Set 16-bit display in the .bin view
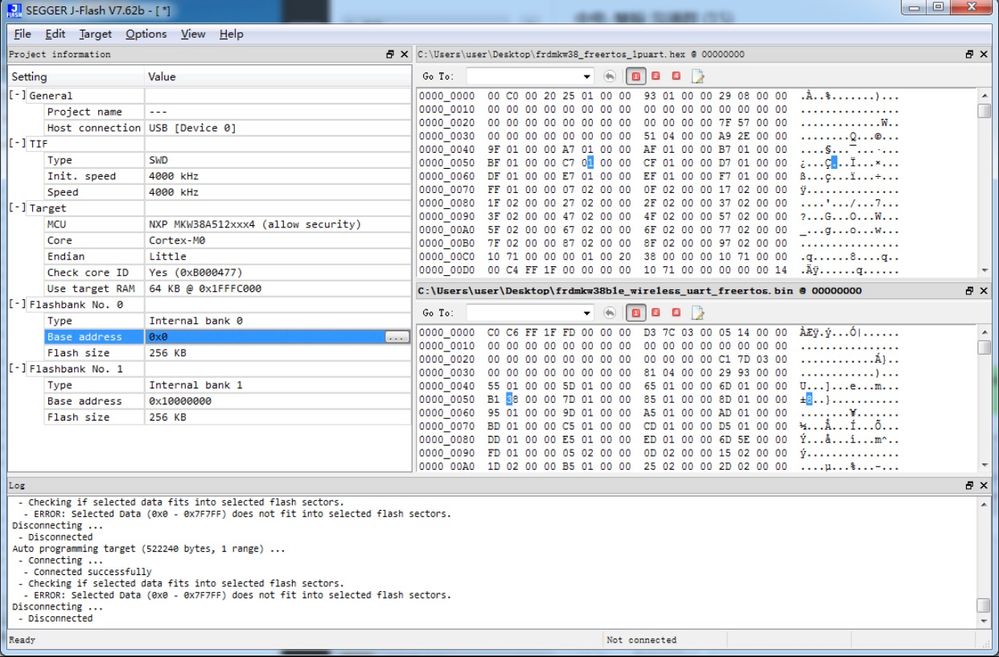This screenshot has height=657, width=999. [x=656, y=313]
